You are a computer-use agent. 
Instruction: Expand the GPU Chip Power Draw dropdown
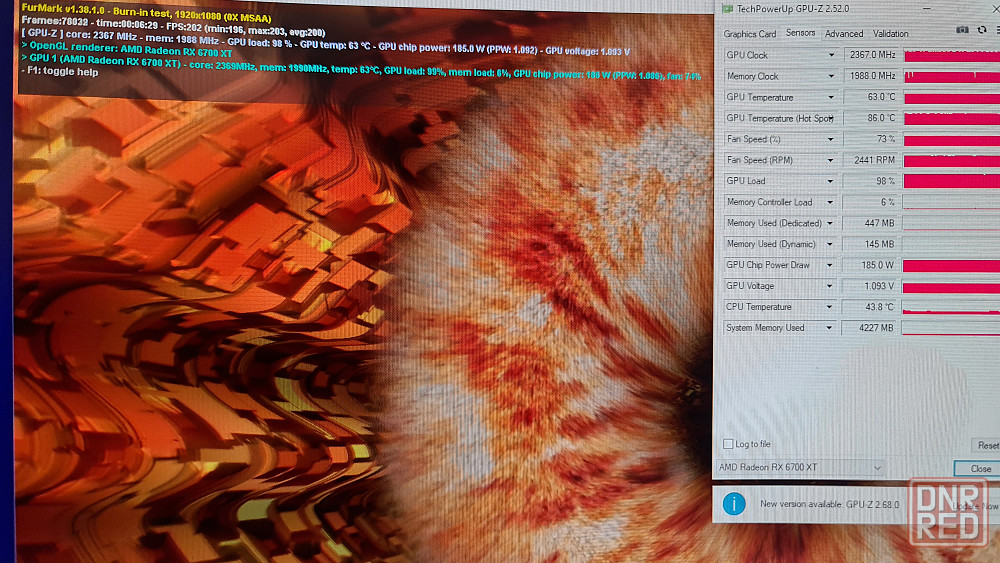click(830, 265)
